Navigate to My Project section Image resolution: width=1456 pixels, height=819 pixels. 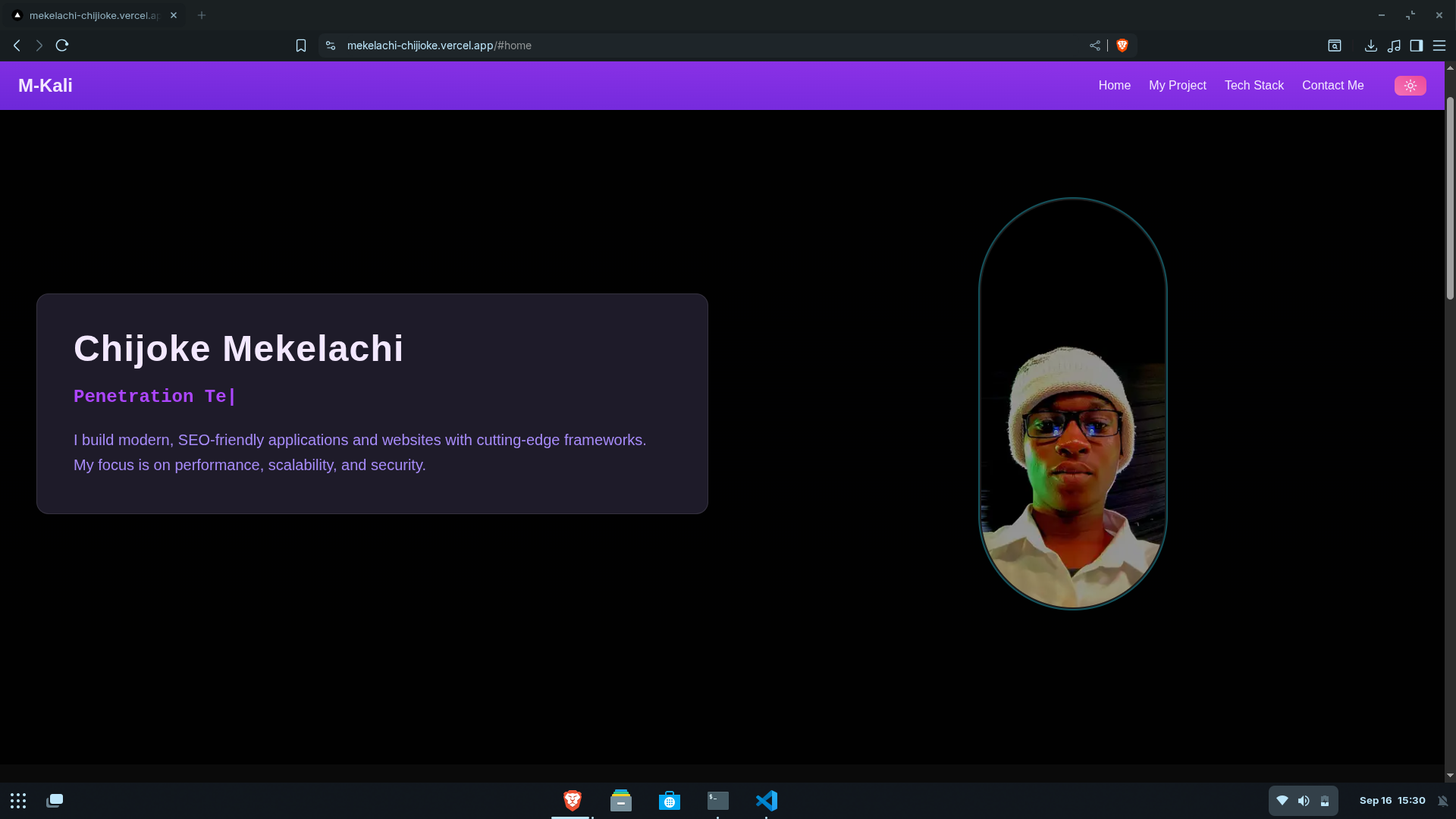click(1177, 86)
